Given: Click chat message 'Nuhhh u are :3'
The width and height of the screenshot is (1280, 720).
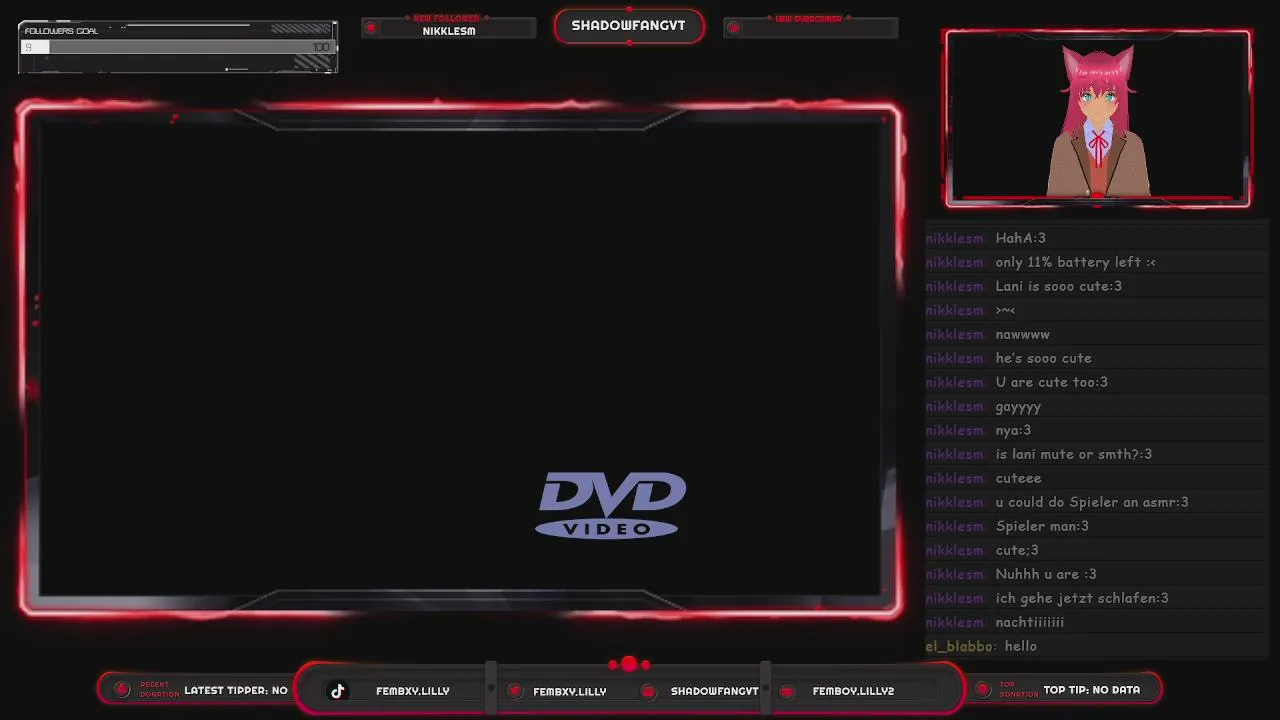Looking at the screenshot, I should pyautogui.click(x=1046, y=574).
